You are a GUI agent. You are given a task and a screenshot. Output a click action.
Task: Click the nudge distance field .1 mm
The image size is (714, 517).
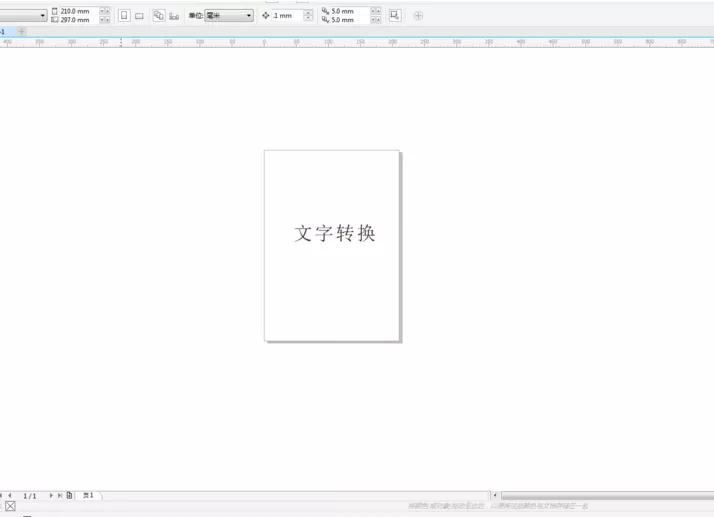click(x=287, y=15)
